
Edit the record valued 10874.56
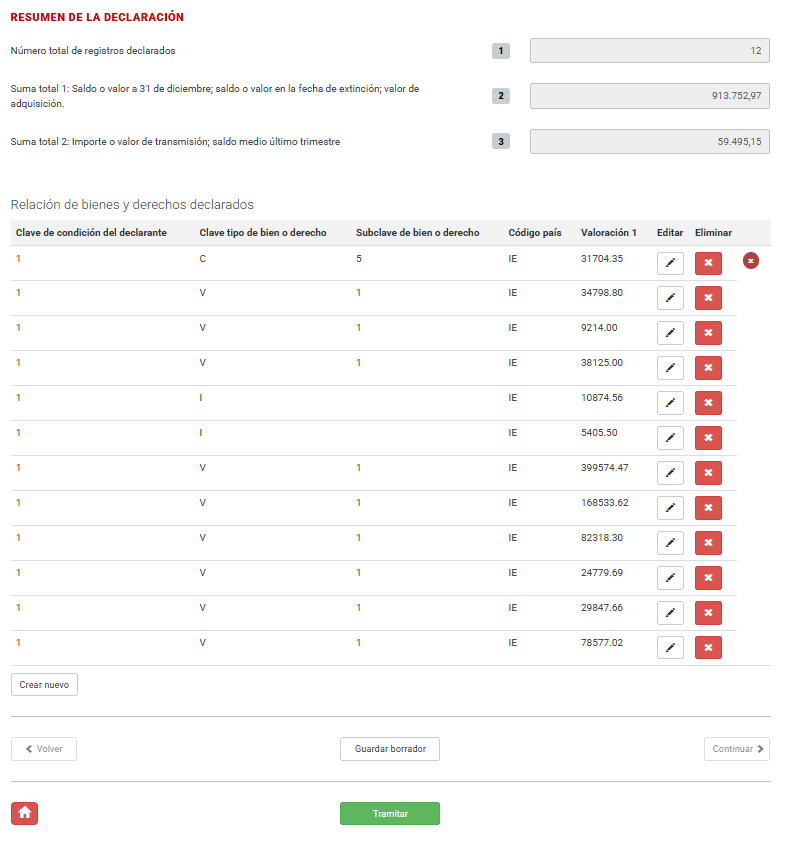670,403
